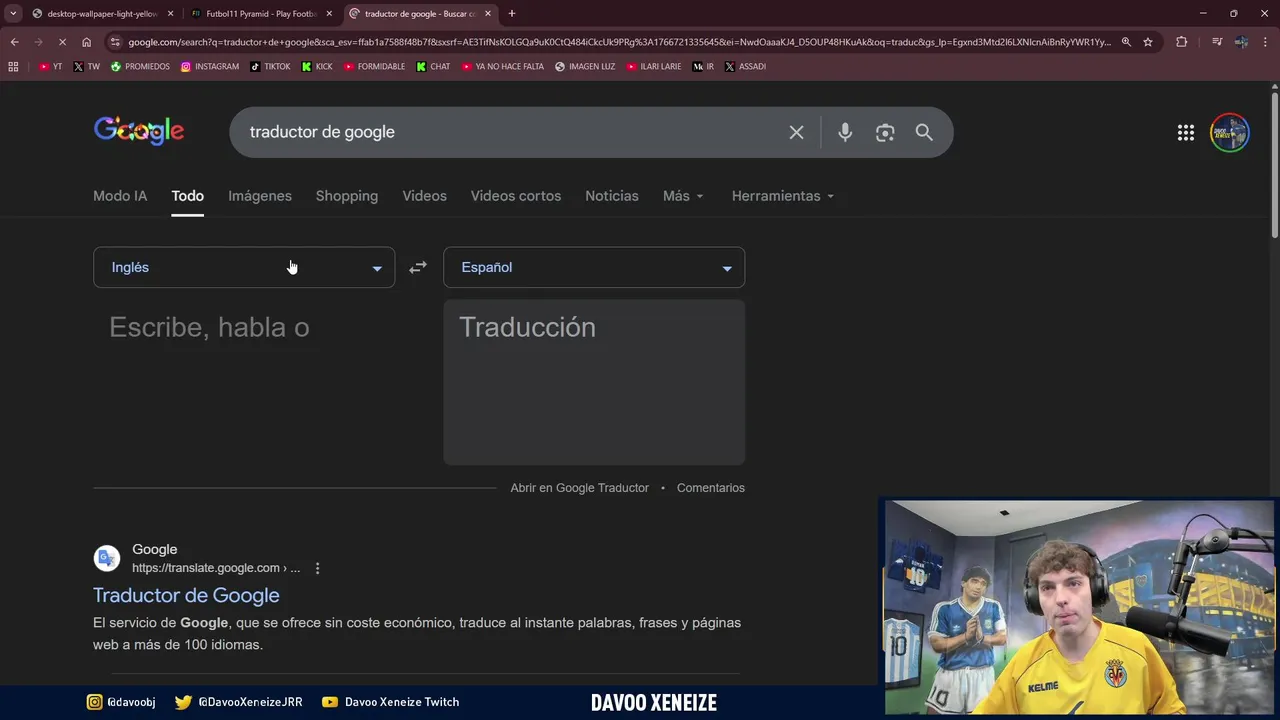Open the media control icon in toolbar
The image size is (1280, 720).
coord(1217,42)
